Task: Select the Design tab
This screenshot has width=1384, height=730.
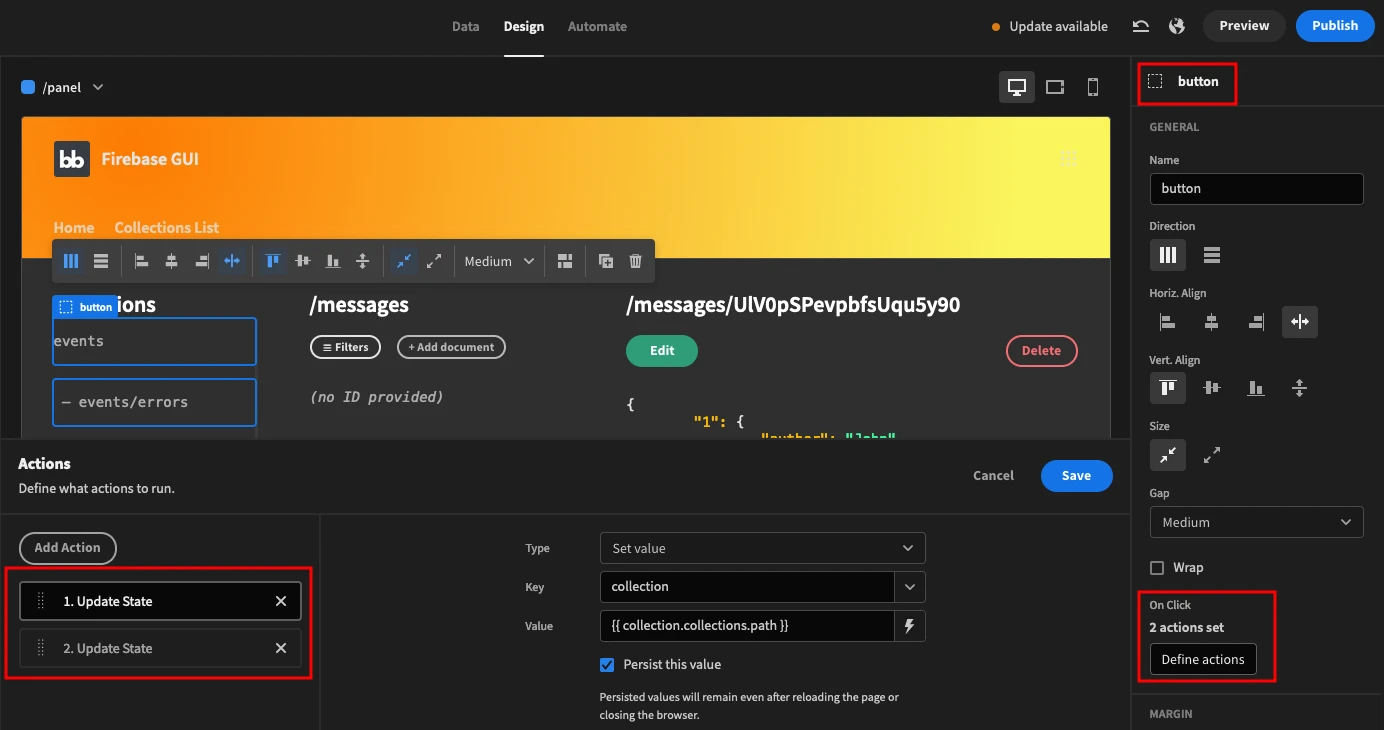Action: tap(524, 26)
